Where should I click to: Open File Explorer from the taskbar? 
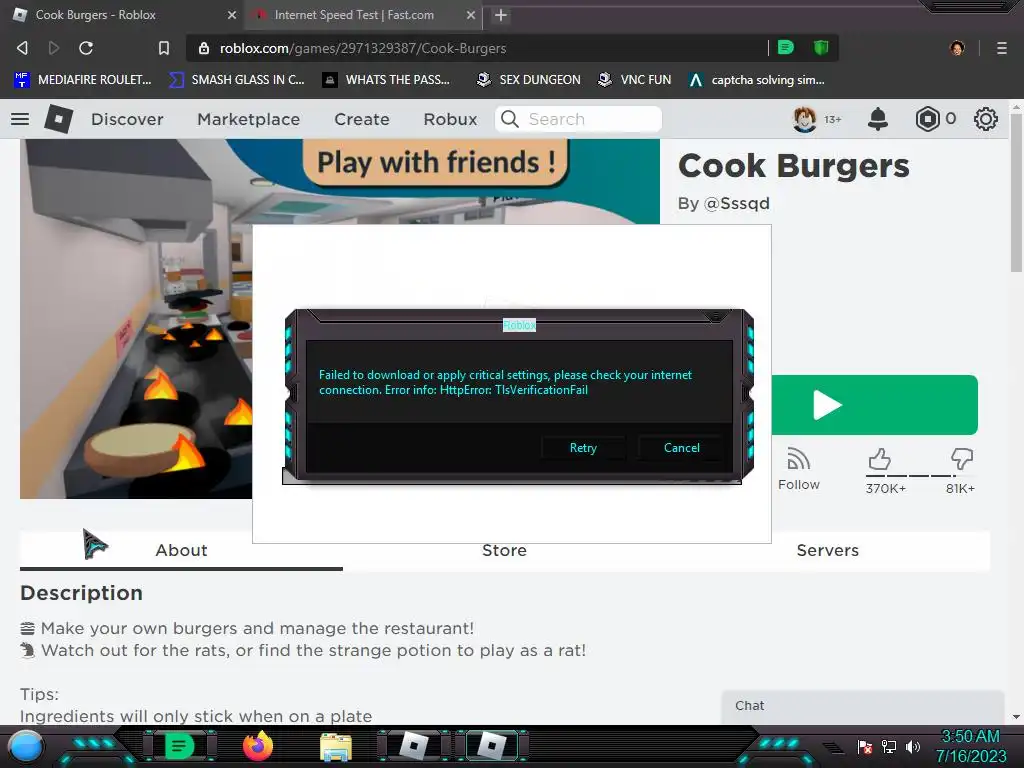(x=336, y=746)
